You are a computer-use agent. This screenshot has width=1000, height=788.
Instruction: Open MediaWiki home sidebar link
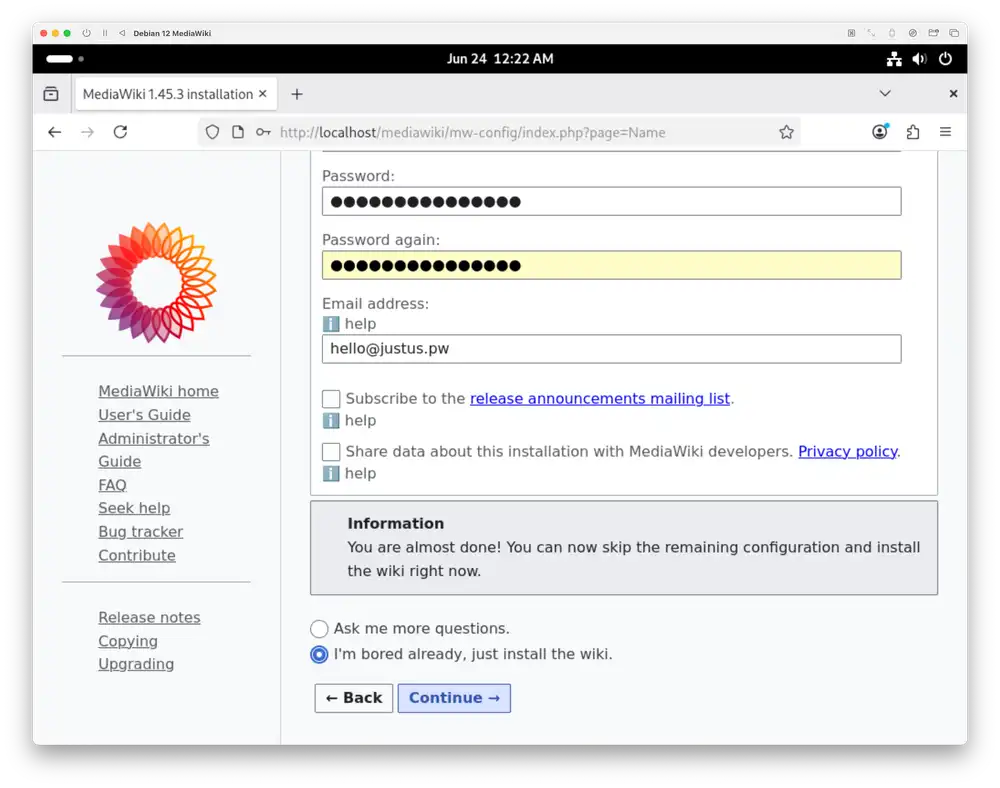coord(158,391)
